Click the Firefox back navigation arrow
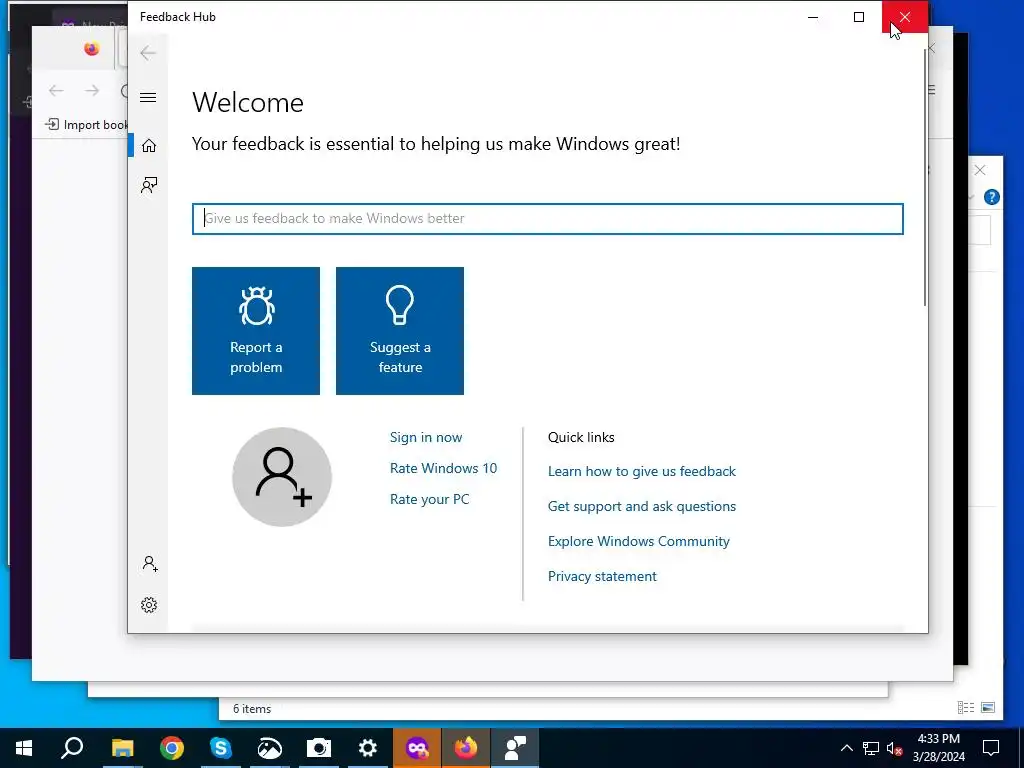 tap(56, 91)
